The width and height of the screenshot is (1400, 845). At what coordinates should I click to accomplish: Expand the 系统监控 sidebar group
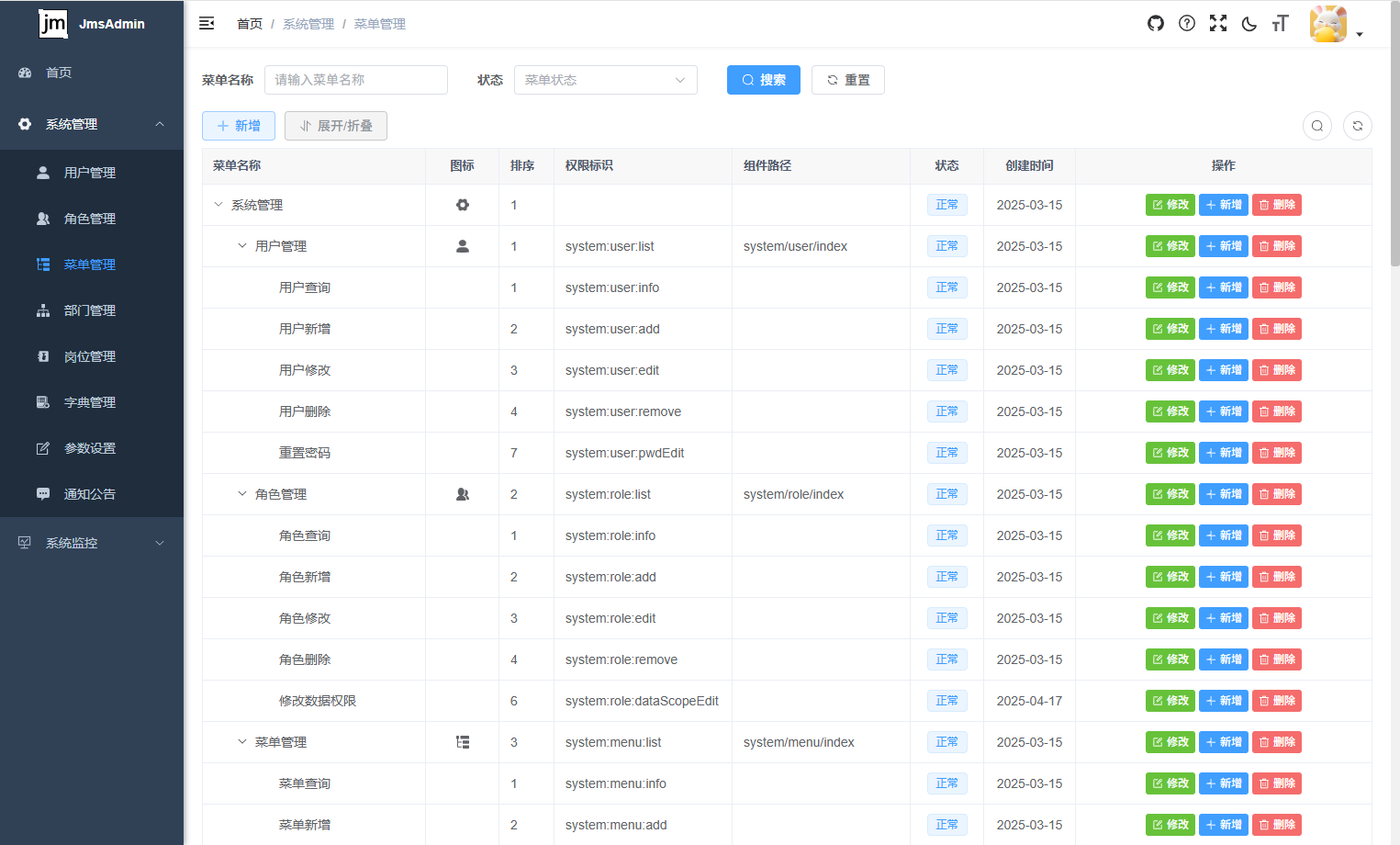[x=92, y=543]
